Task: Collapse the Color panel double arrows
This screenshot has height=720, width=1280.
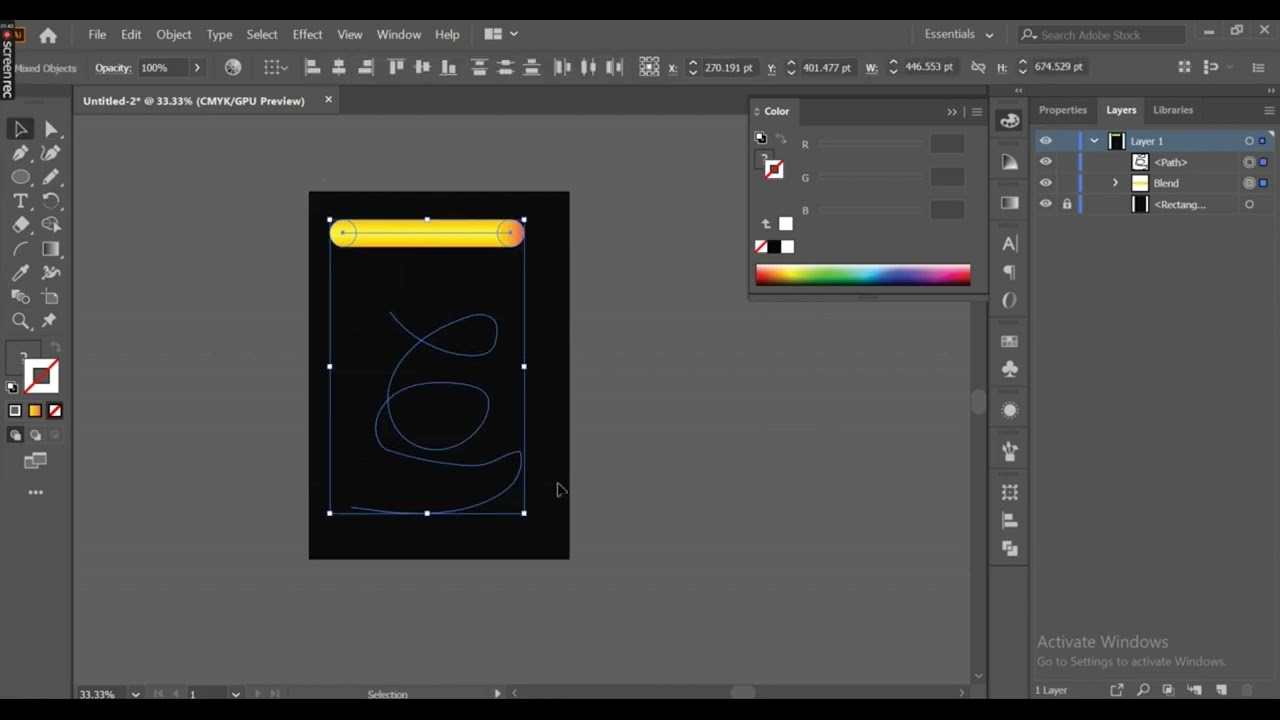Action: click(952, 111)
